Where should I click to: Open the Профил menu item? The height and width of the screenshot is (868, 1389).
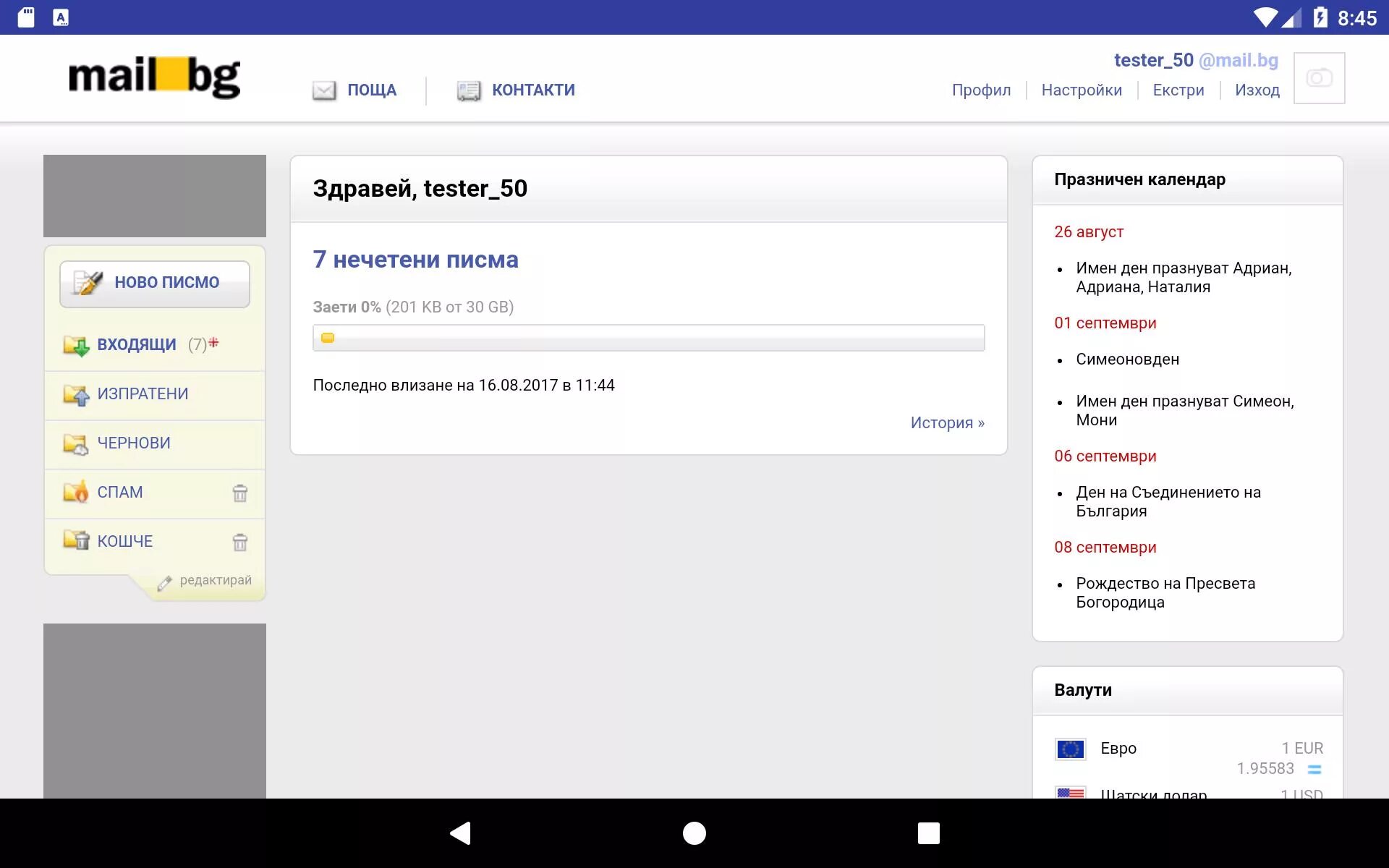tap(981, 90)
